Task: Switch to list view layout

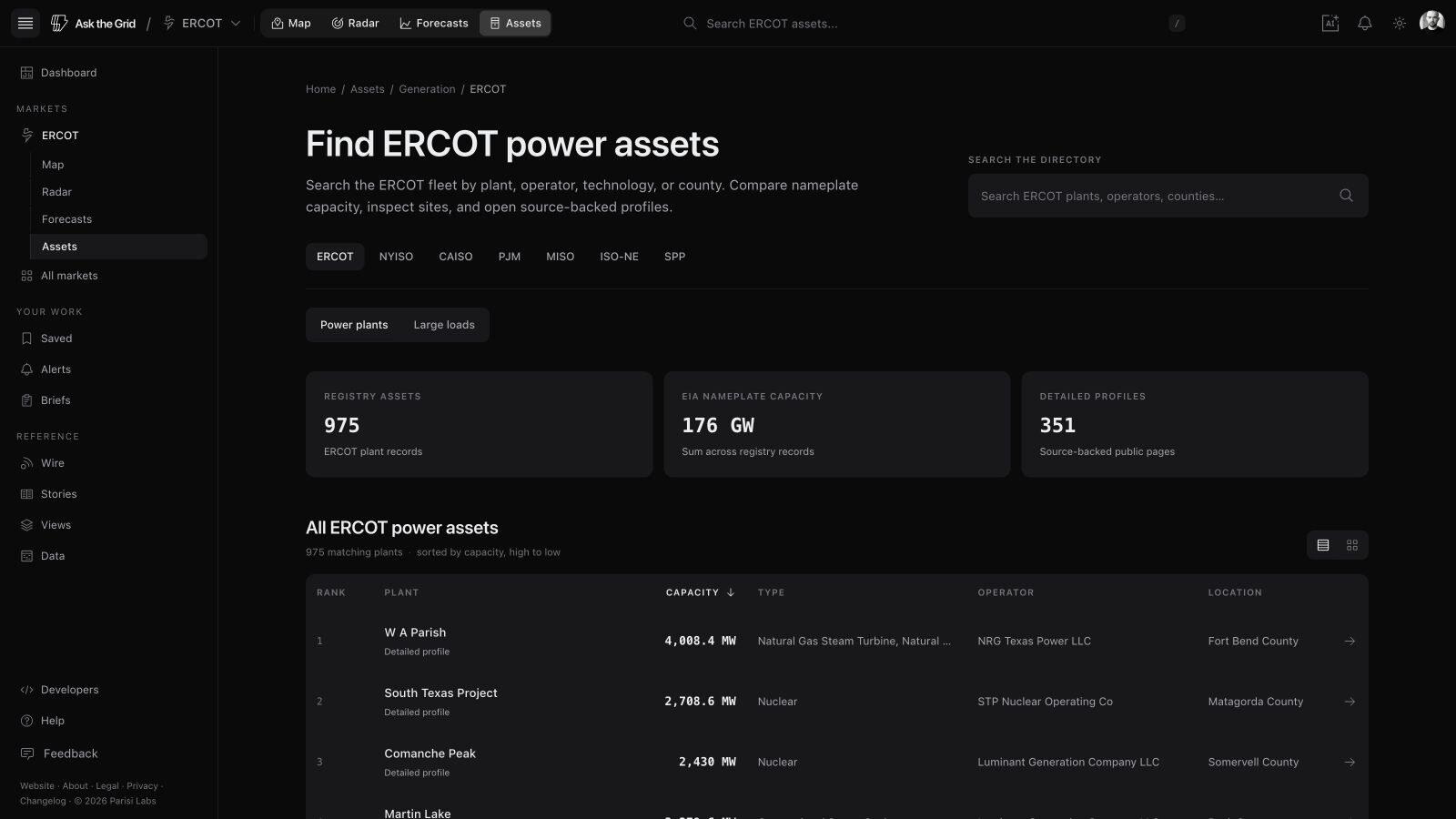Action: point(1323,545)
